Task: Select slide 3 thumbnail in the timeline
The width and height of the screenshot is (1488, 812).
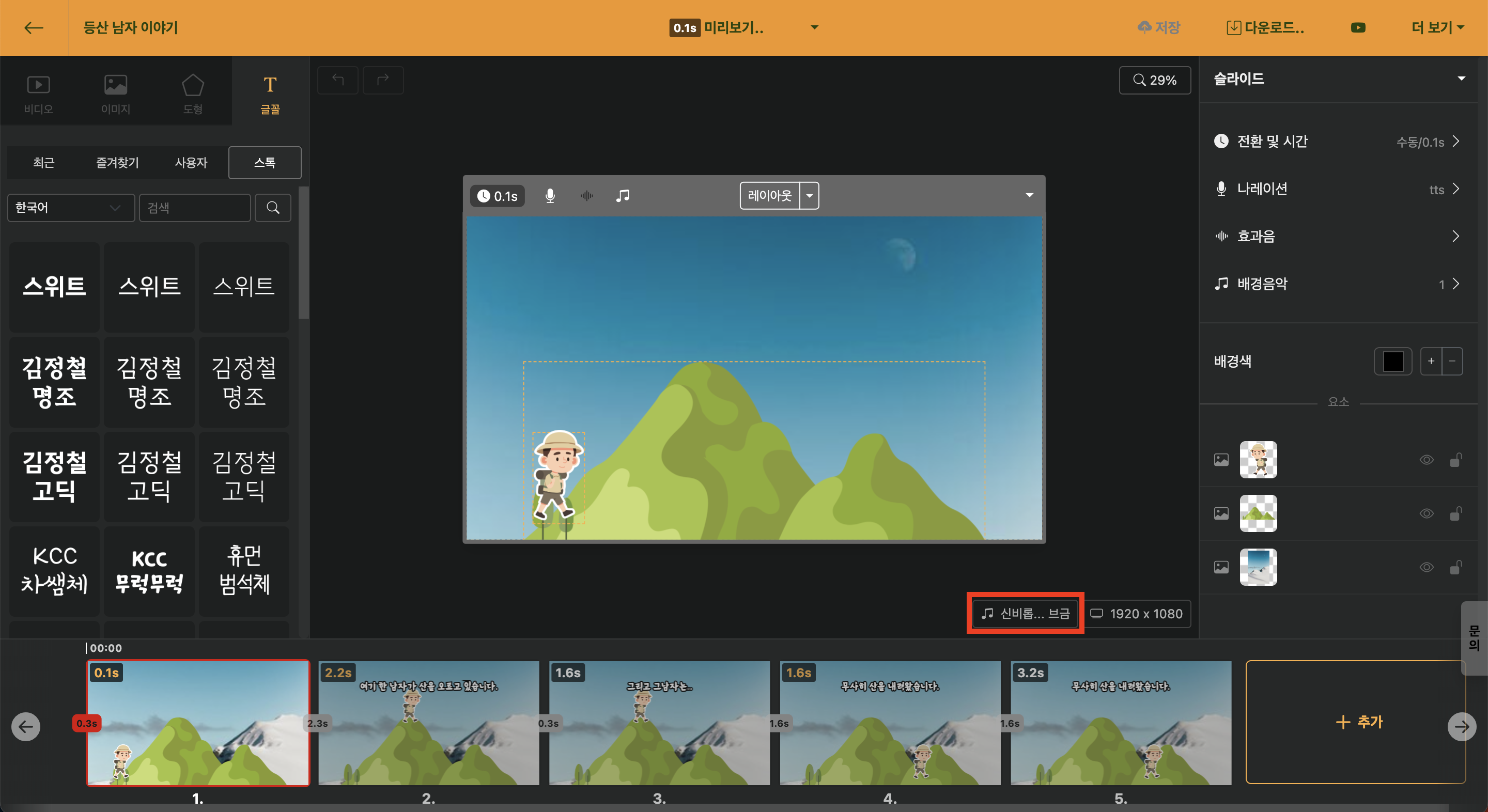Action: (x=659, y=722)
